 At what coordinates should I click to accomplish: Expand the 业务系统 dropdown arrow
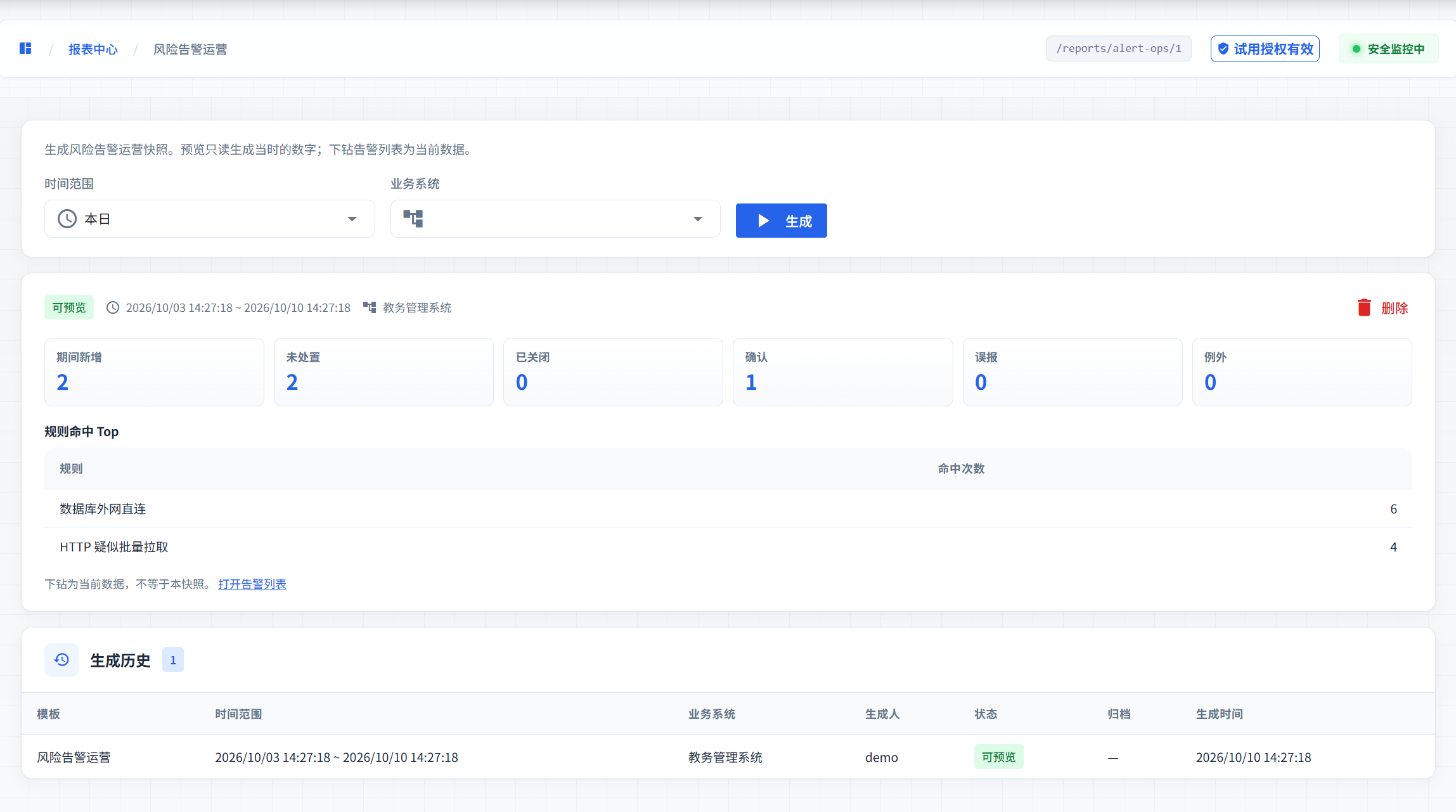698,219
